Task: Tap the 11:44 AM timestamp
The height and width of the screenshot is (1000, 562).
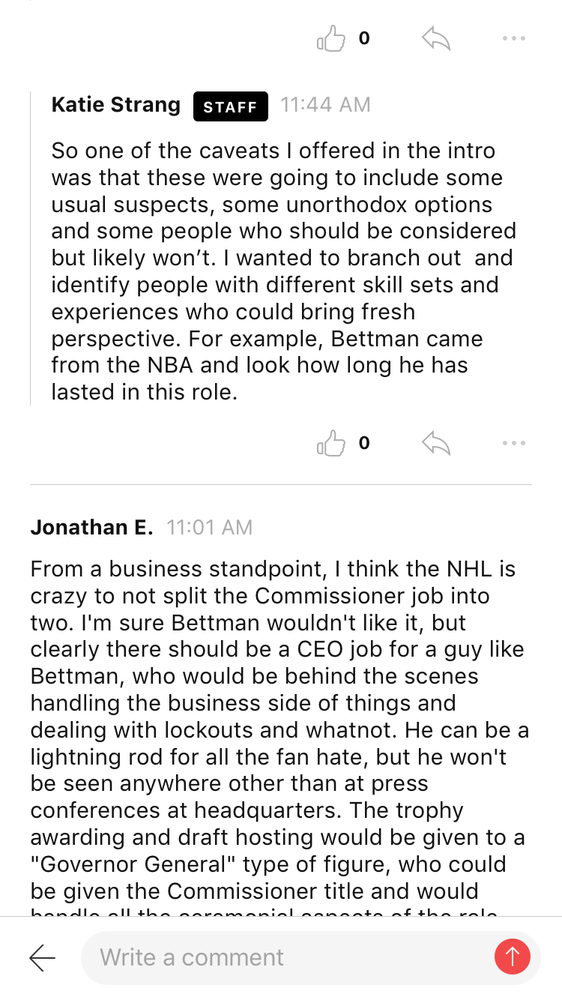Action: tap(325, 105)
